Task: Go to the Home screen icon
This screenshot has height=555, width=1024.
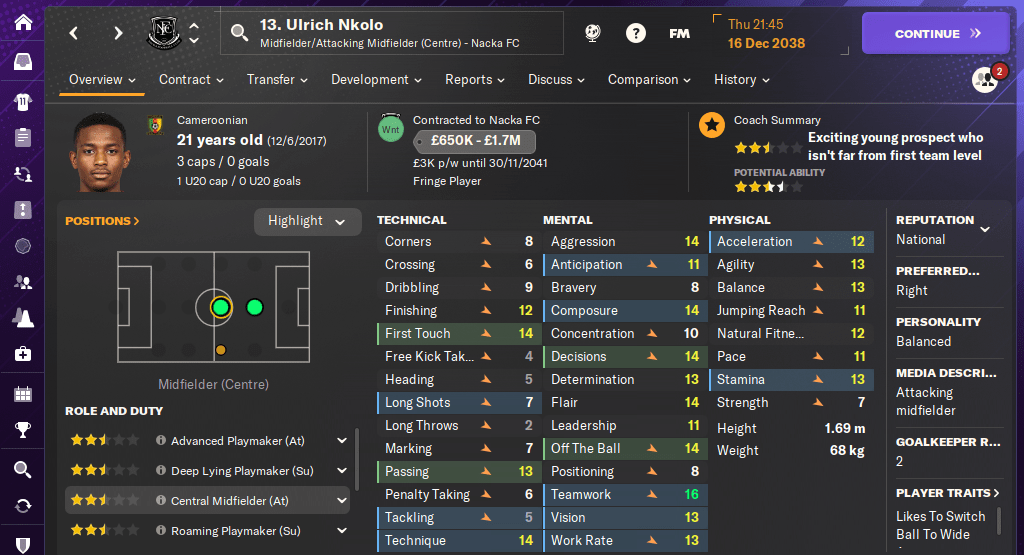Action: 22,22
